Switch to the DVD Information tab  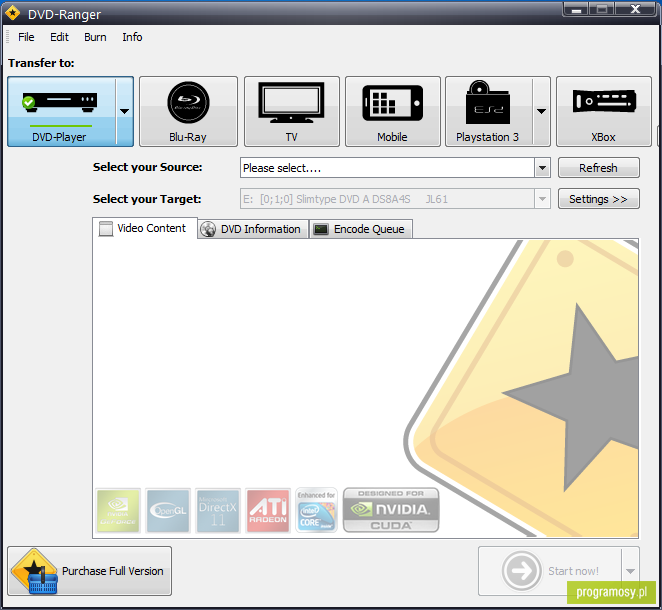pyautogui.click(x=253, y=229)
